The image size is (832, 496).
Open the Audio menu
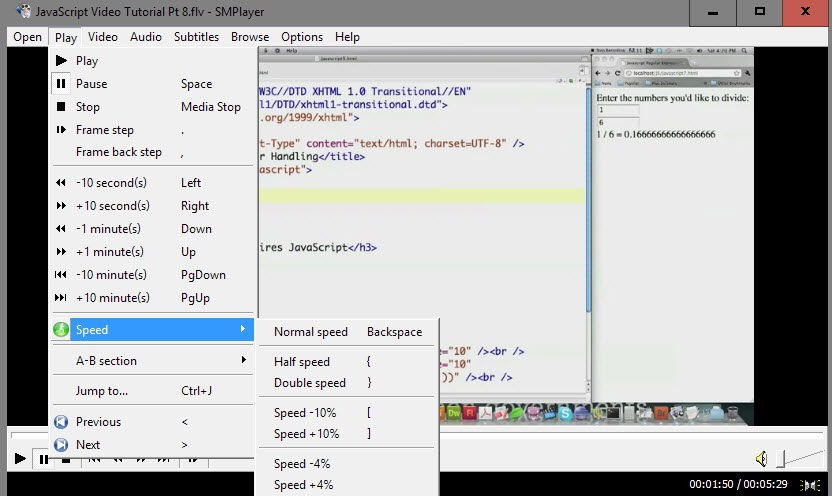point(145,37)
